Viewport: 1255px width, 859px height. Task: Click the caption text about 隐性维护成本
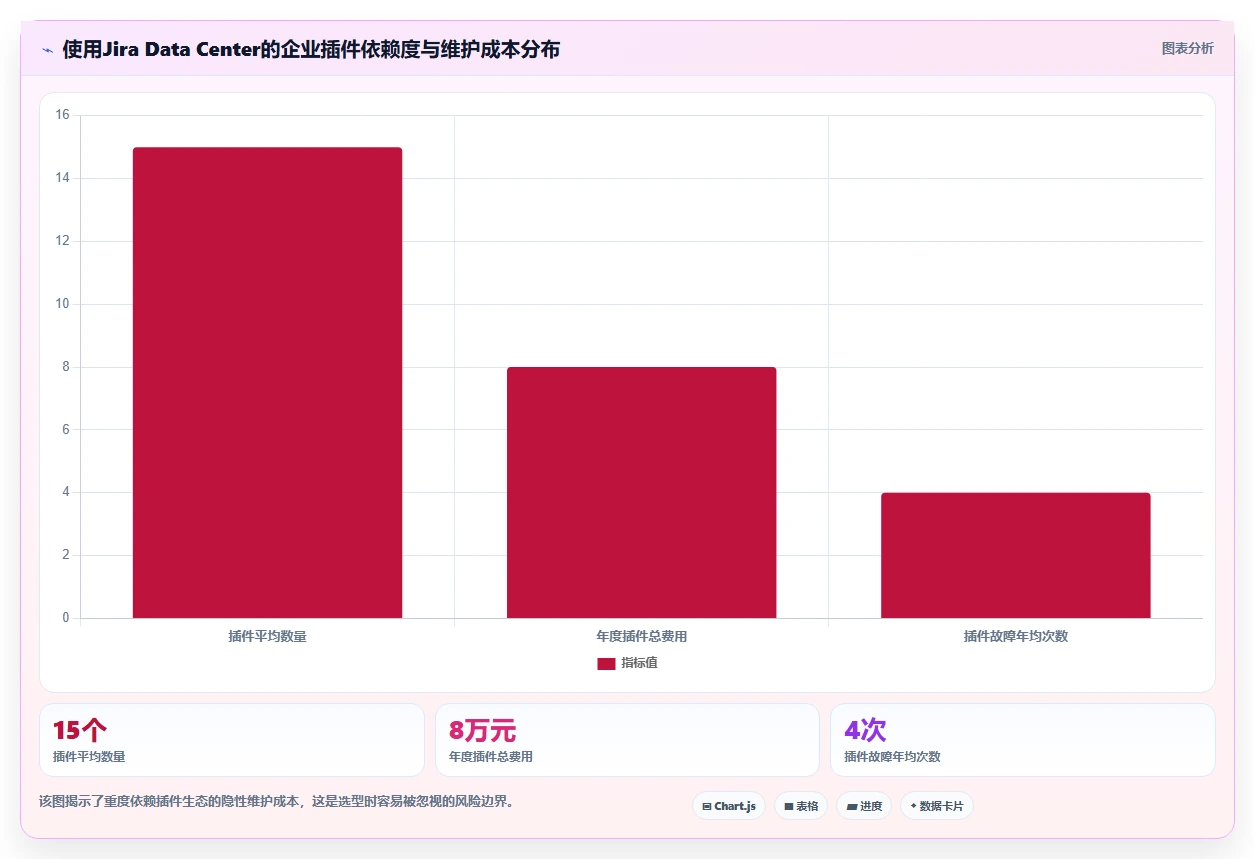click(276, 802)
